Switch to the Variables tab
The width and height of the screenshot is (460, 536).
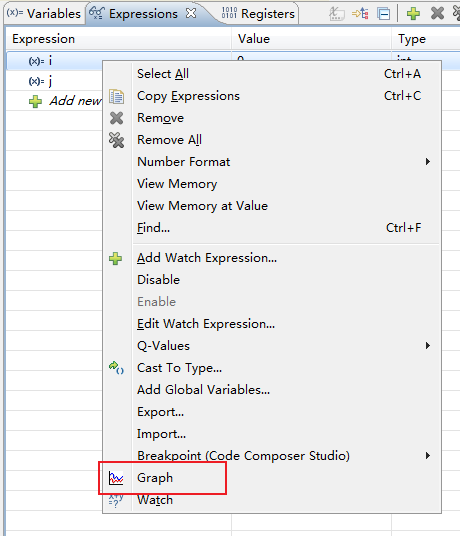point(44,14)
